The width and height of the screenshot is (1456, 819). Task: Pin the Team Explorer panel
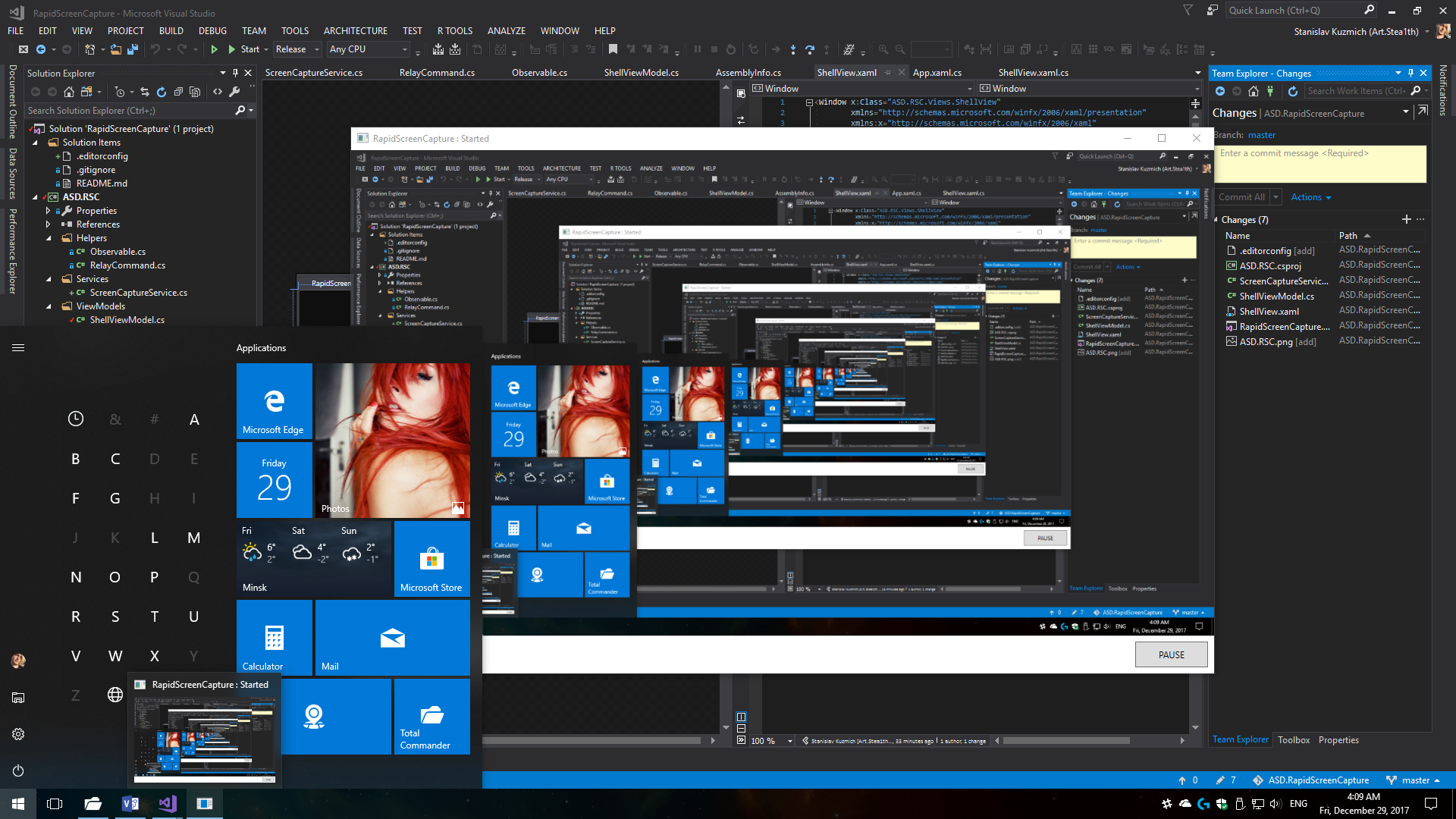(x=1409, y=73)
